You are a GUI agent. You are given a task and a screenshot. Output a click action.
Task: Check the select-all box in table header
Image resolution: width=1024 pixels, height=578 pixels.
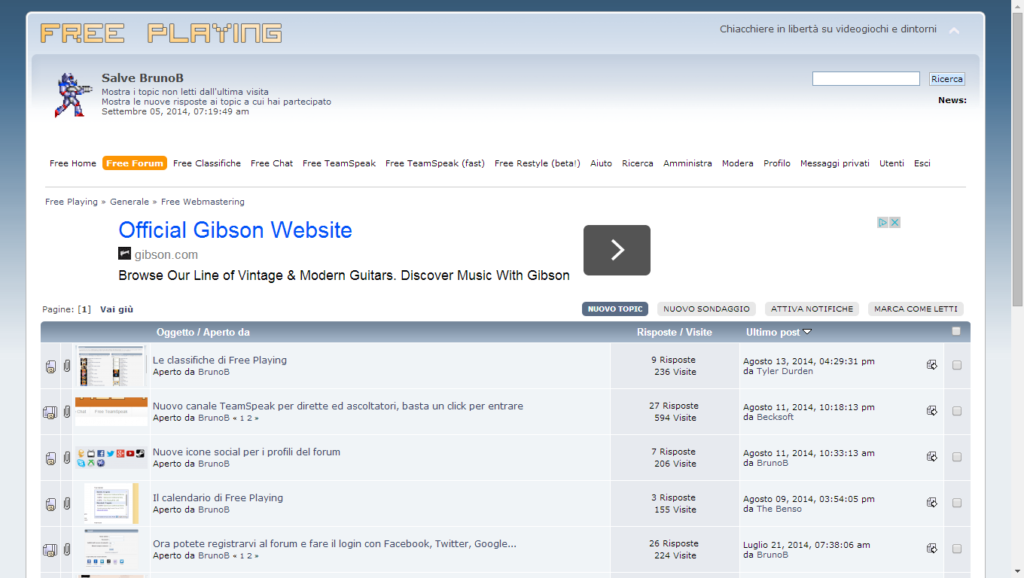tap(956, 331)
